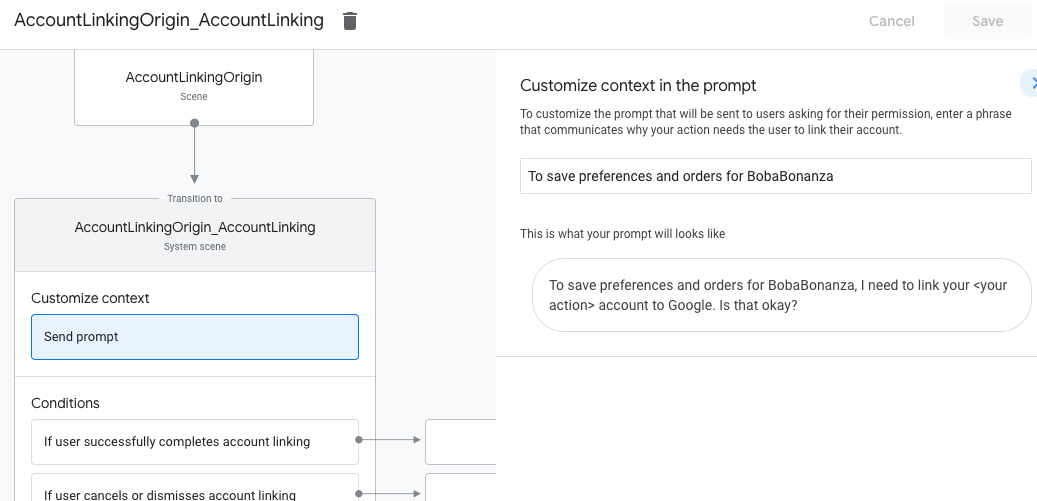Image resolution: width=1037 pixels, height=501 pixels.
Task: Click the trash icon to delete the scene
Action: point(349,21)
